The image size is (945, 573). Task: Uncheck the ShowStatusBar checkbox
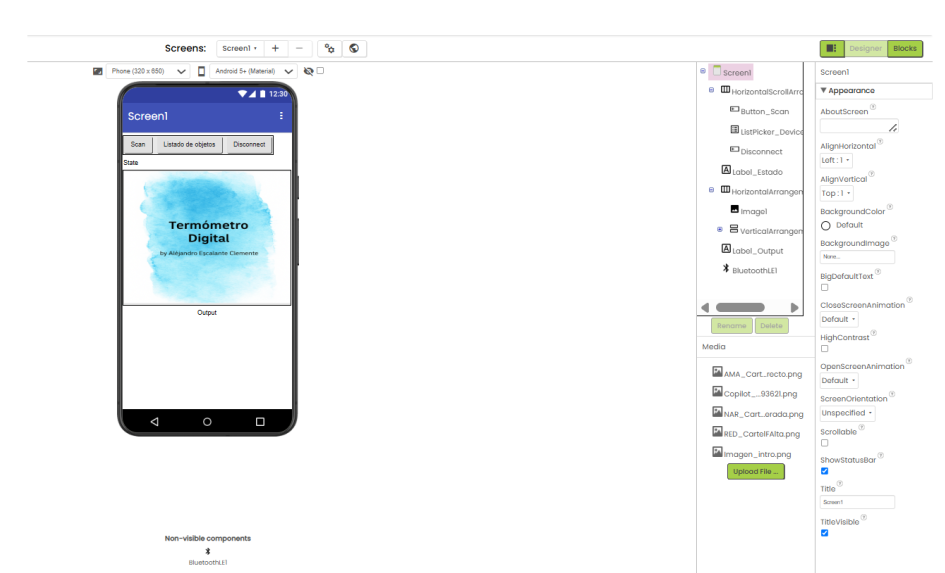tap(824, 470)
